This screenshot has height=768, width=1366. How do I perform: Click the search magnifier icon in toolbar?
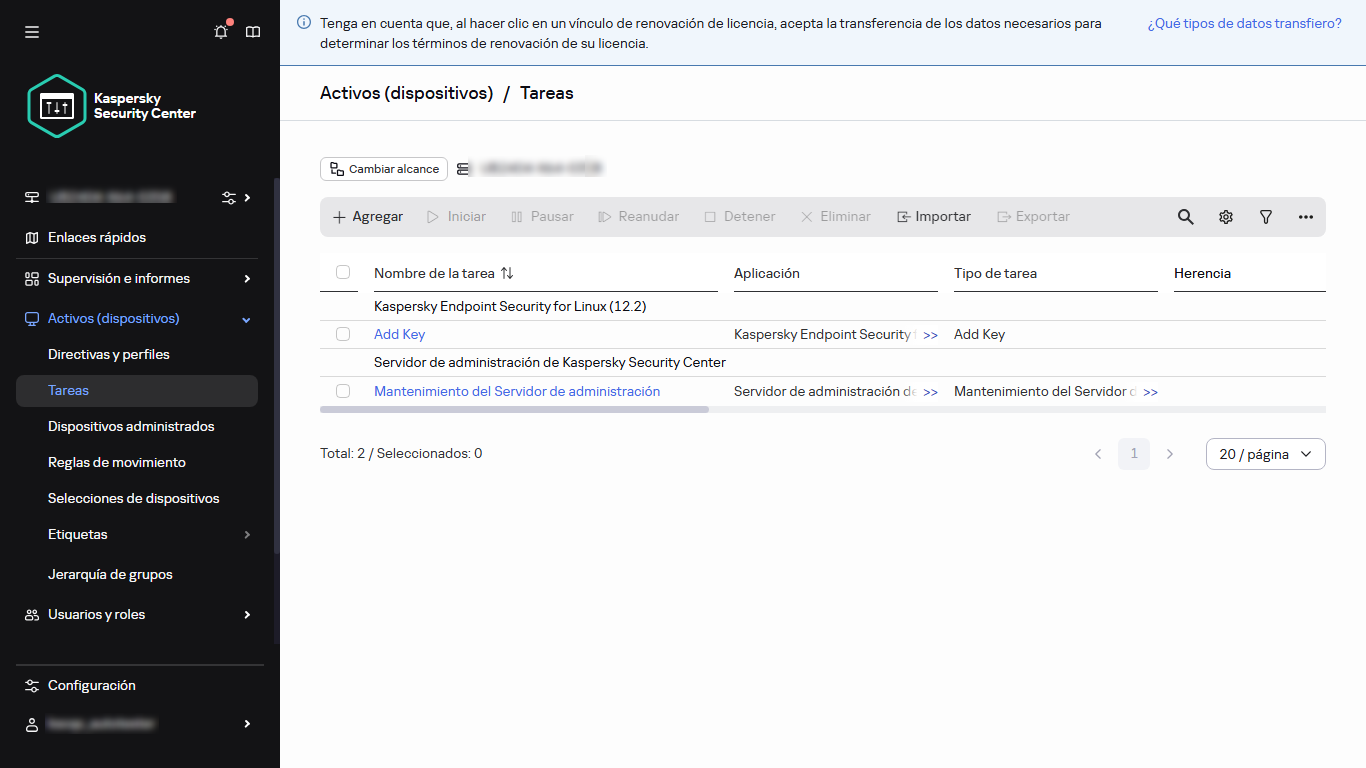tap(1185, 217)
